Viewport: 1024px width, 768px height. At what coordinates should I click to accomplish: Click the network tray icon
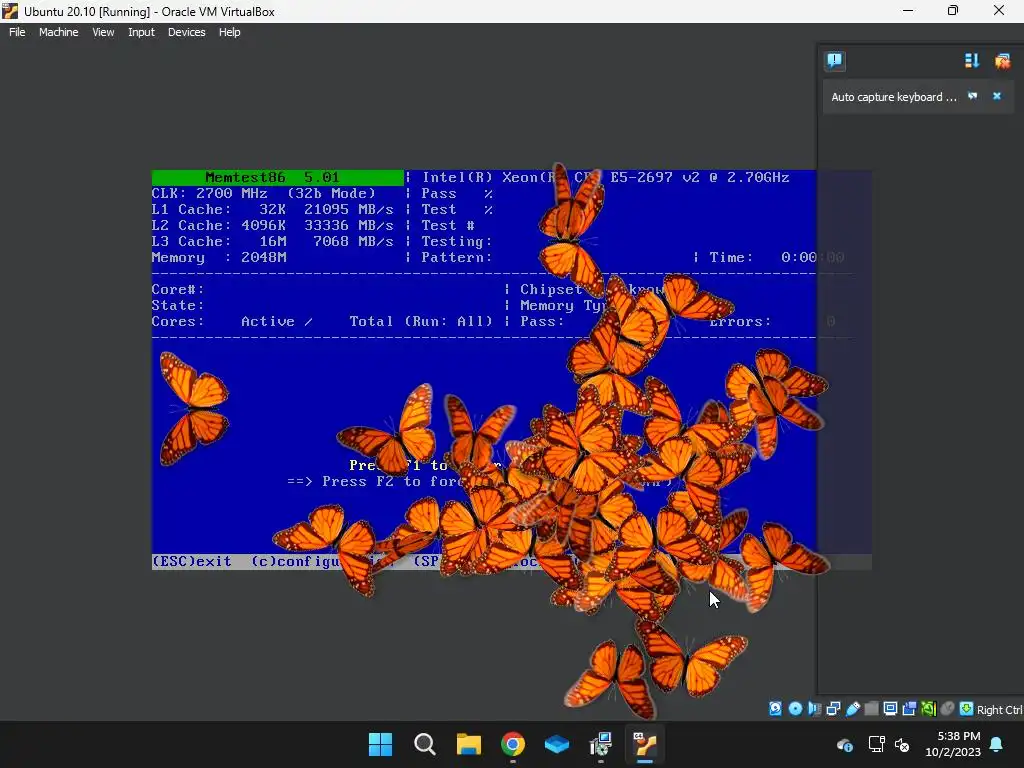point(876,744)
